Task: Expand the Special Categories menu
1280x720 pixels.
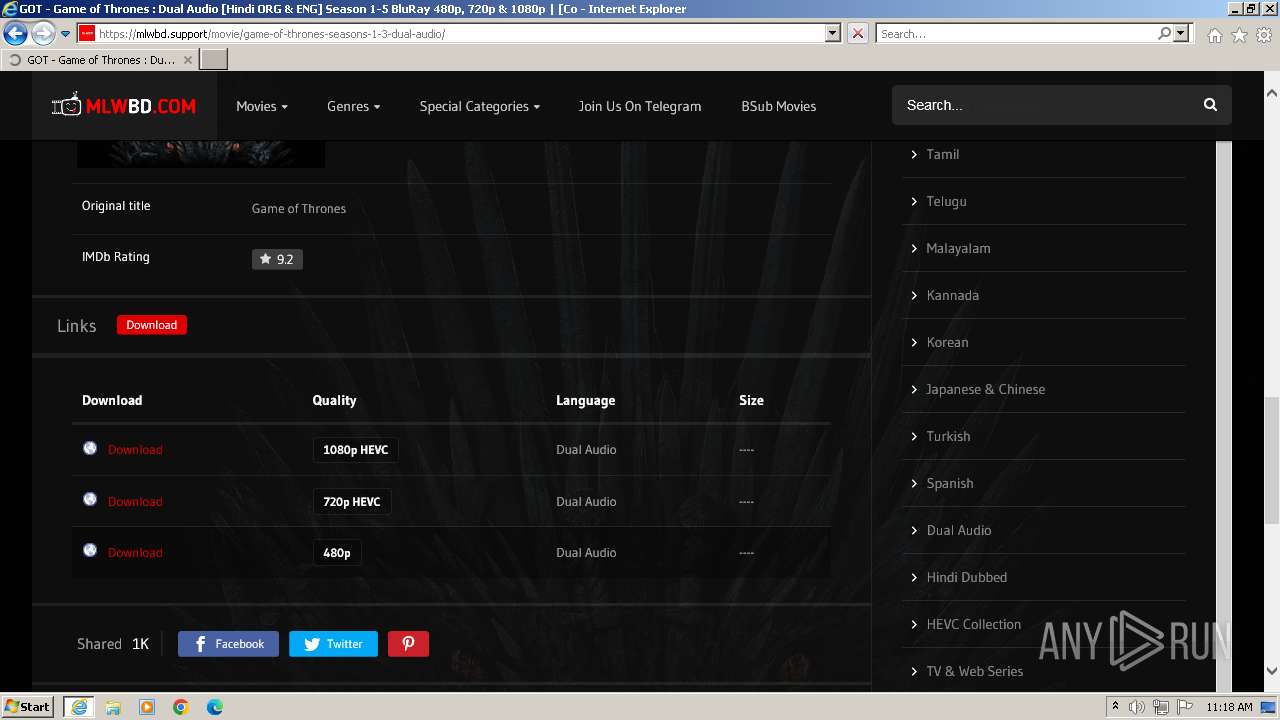Action: tap(479, 106)
